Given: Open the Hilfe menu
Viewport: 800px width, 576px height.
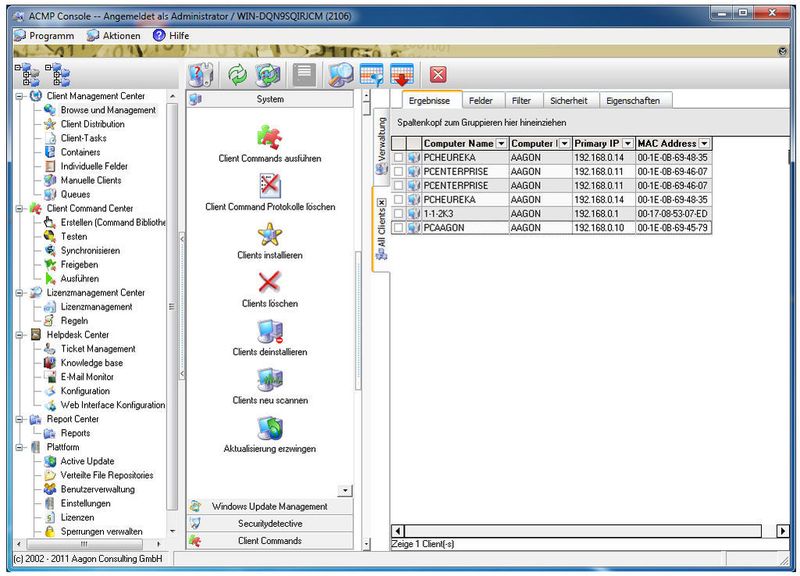Looking at the screenshot, I should [x=171, y=36].
